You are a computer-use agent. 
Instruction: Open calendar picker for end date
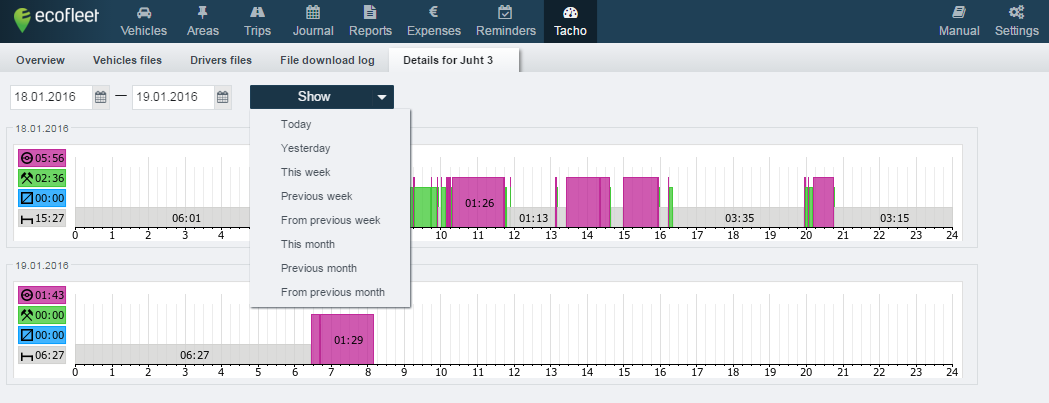tap(223, 97)
